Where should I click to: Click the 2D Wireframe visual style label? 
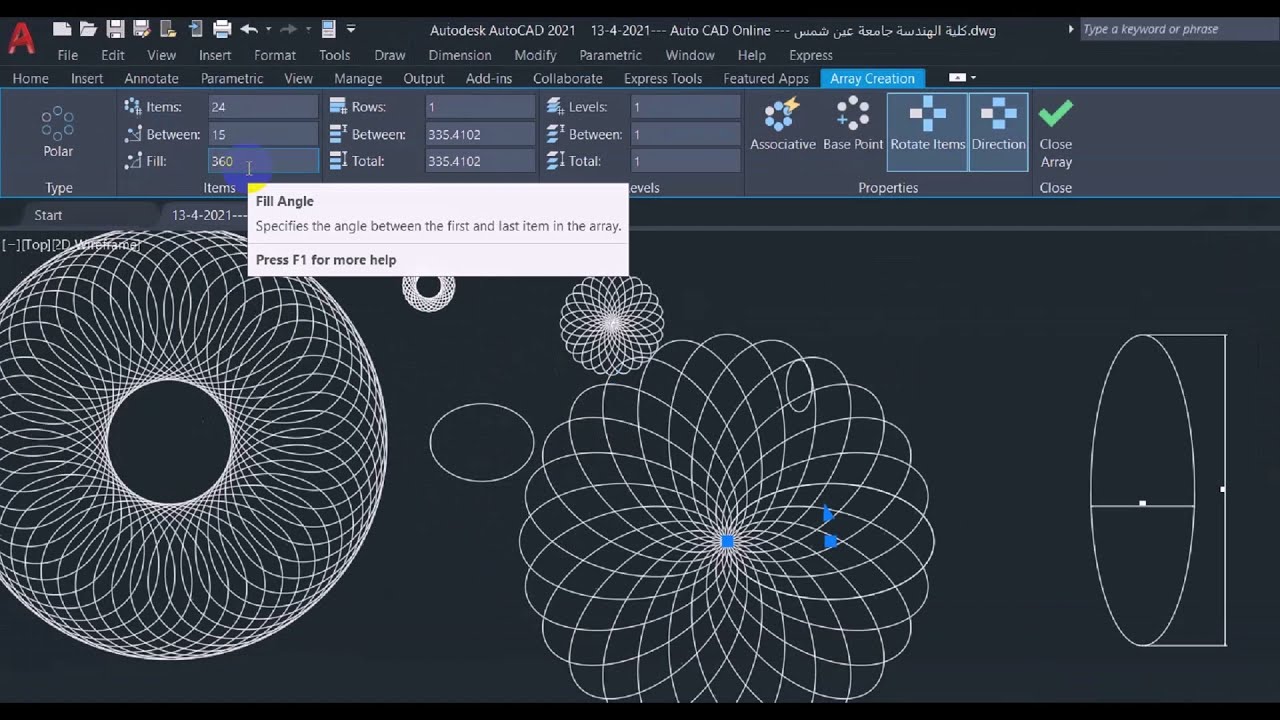click(x=96, y=244)
